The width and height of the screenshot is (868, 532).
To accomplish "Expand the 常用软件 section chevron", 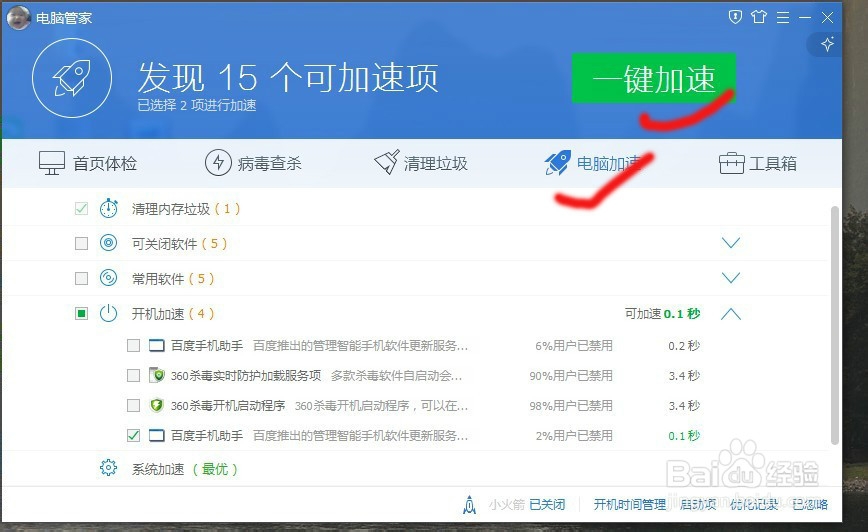I will 731,278.
